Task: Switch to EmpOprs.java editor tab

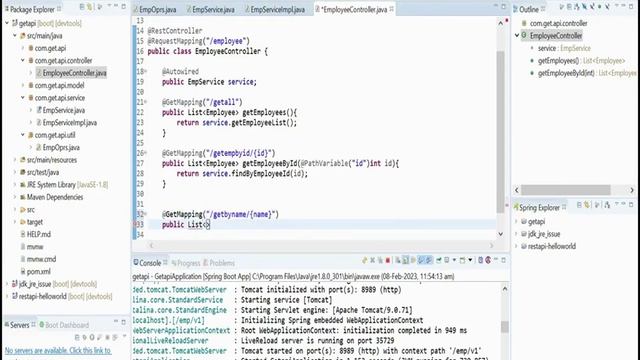Action: pos(157,9)
